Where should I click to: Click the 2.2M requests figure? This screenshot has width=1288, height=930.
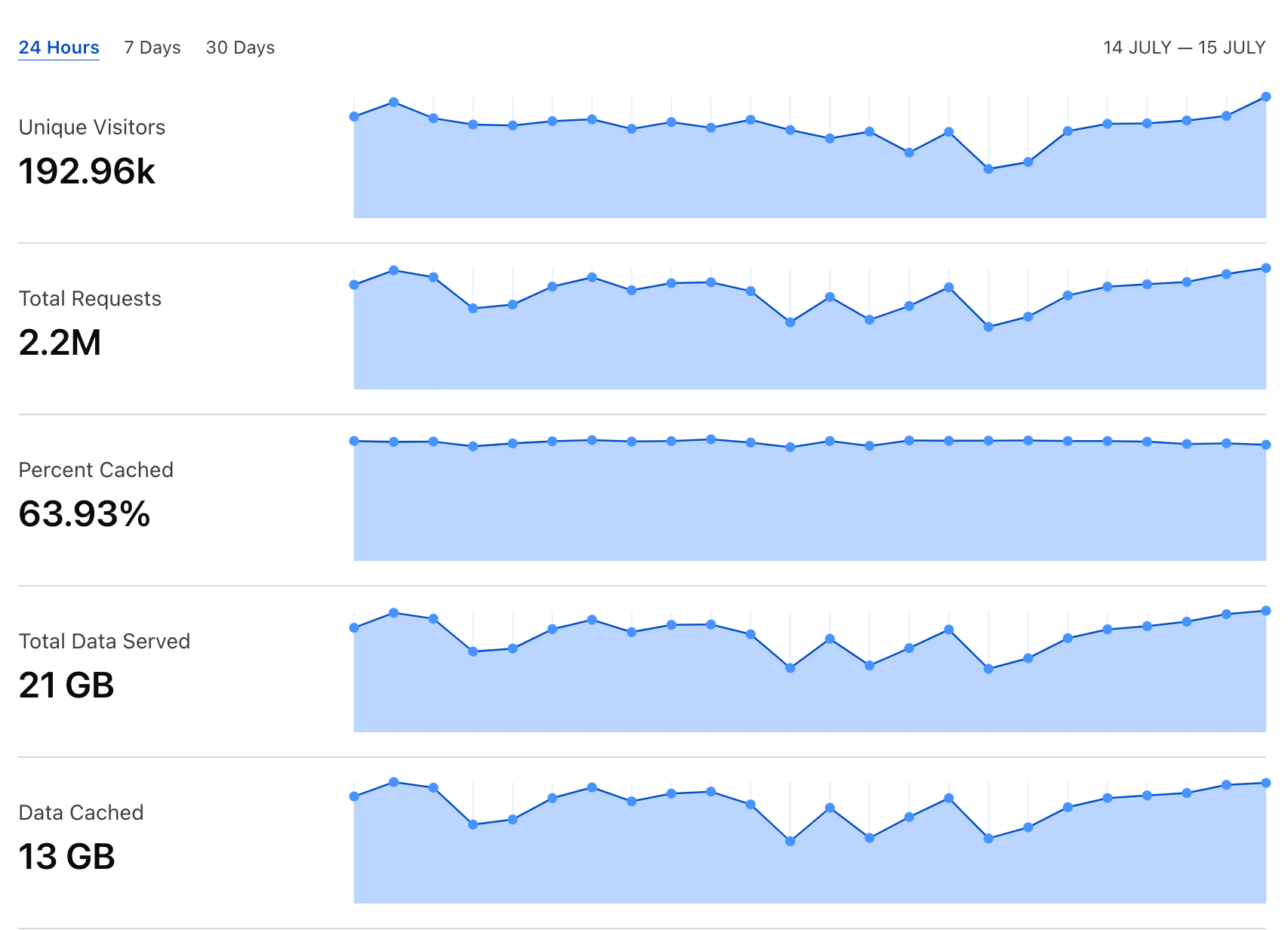coord(60,343)
